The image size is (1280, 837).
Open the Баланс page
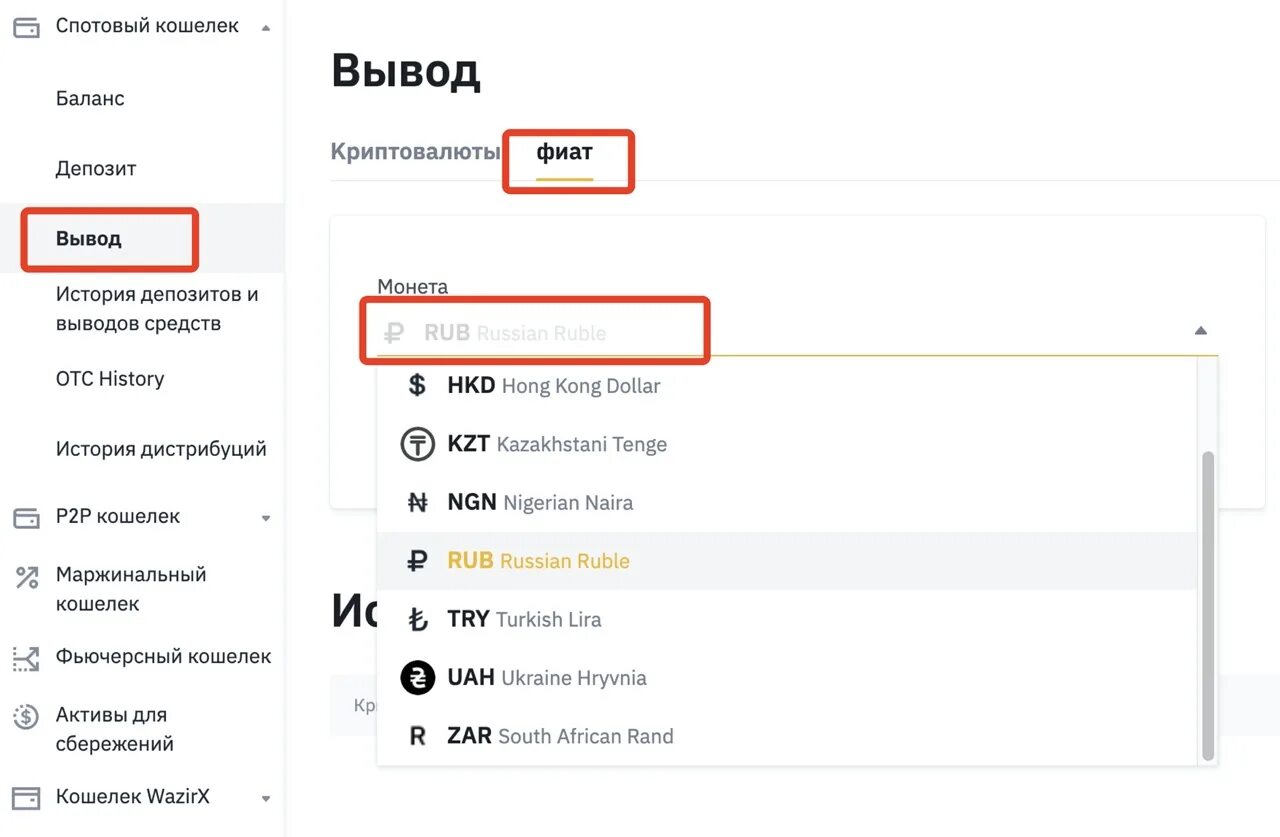(x=90, y=99)
